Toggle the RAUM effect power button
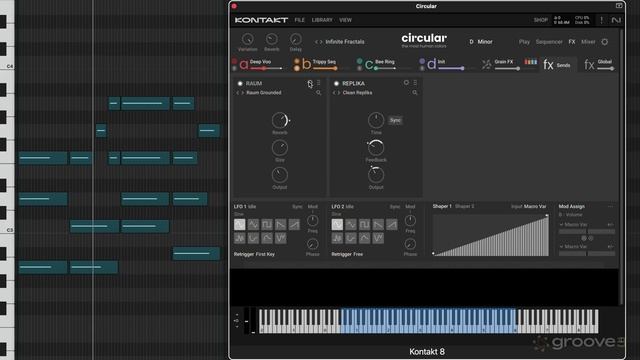The height and width of the screenshot is (360, 640). [x=240, y=83]
